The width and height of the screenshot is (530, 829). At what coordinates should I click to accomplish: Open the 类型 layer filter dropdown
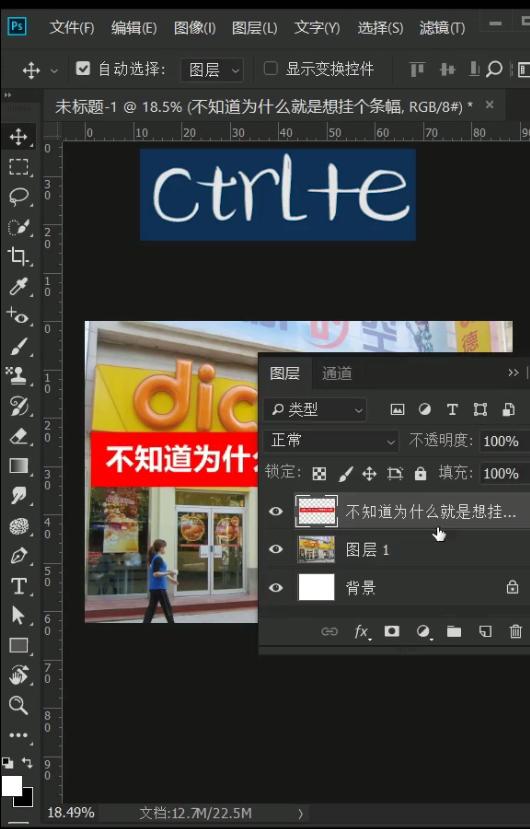click(x=315, y=410)
